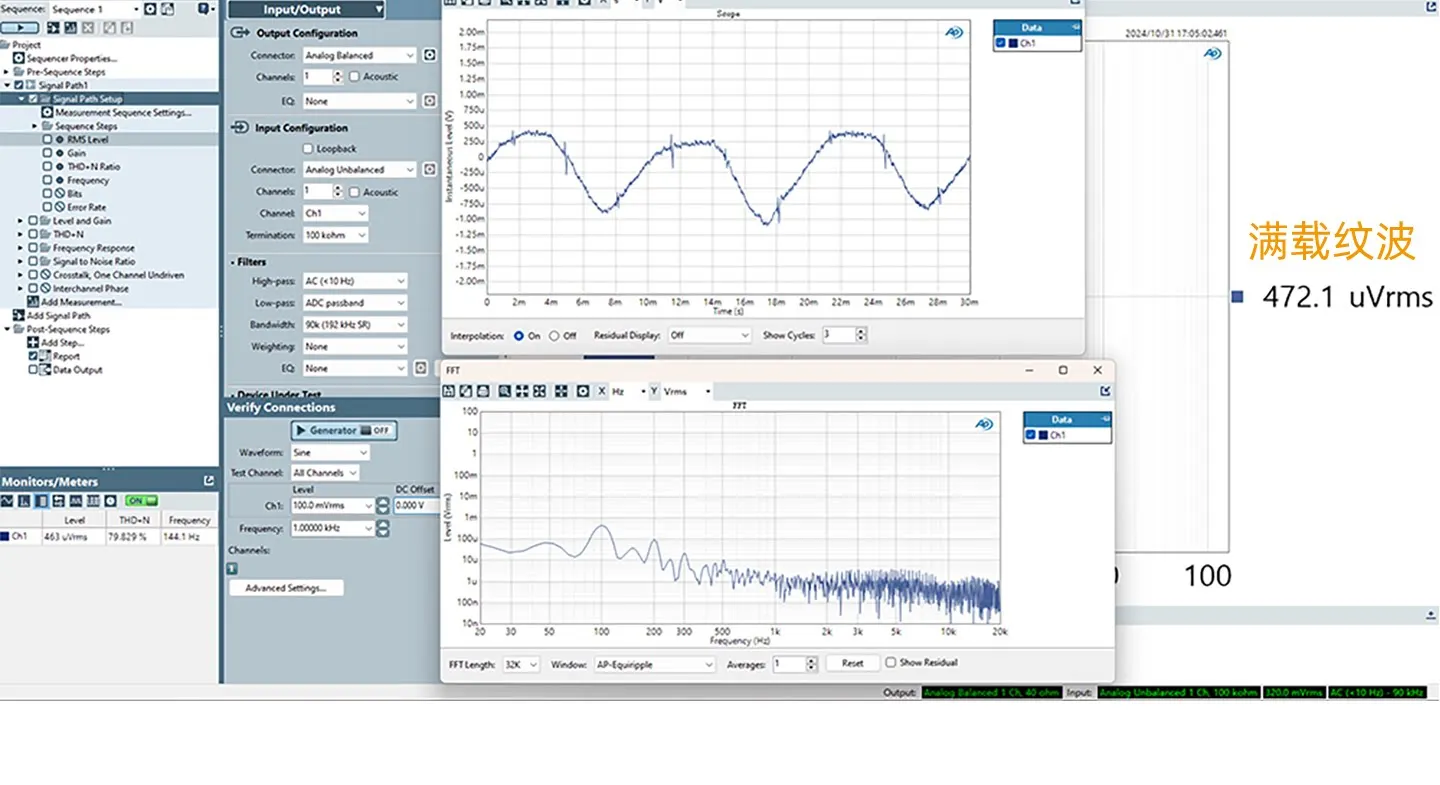Image resolution: width=1440 pixels, height=785 pixels.
Task: Select RMS Level in the project tree
Action: pos(88,140)
